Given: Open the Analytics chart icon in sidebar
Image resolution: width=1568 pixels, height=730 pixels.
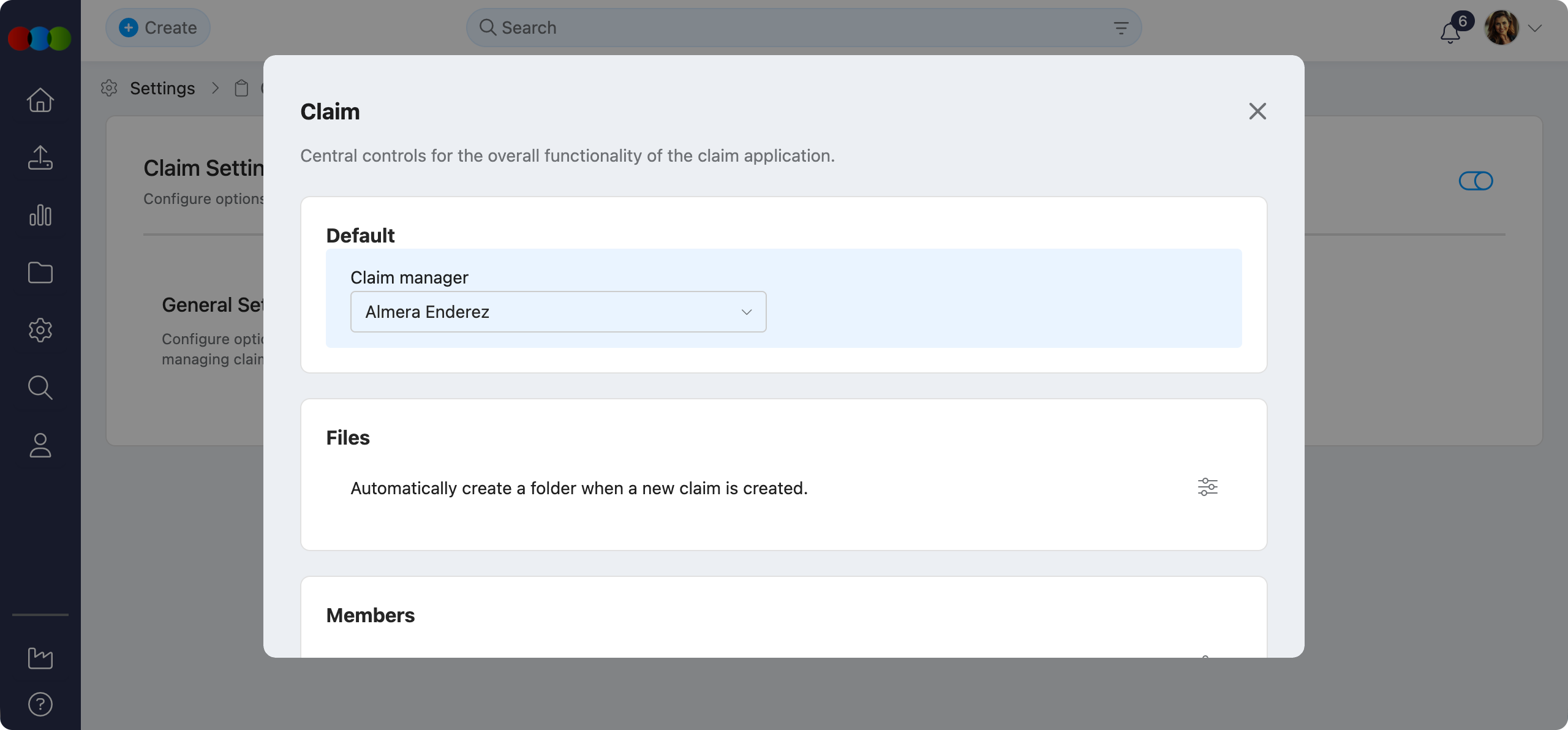Looking at the screenshot, I should (x=39, y=215).
